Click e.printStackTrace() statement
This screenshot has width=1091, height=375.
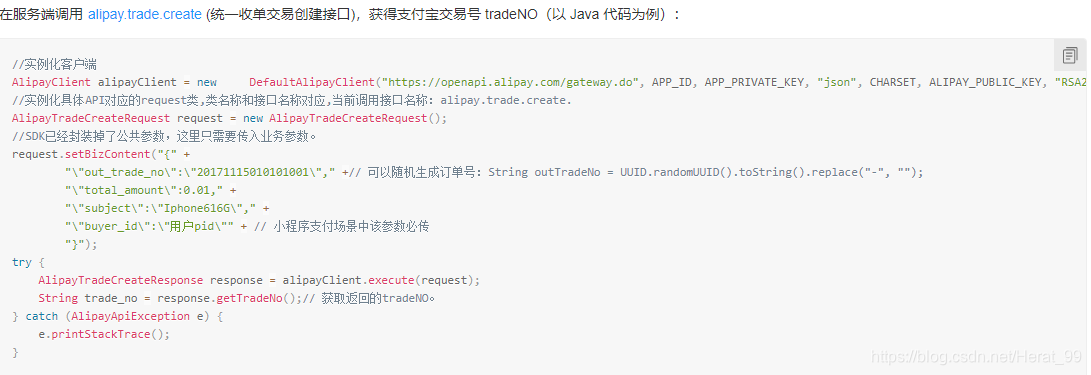tap(104, 334)
